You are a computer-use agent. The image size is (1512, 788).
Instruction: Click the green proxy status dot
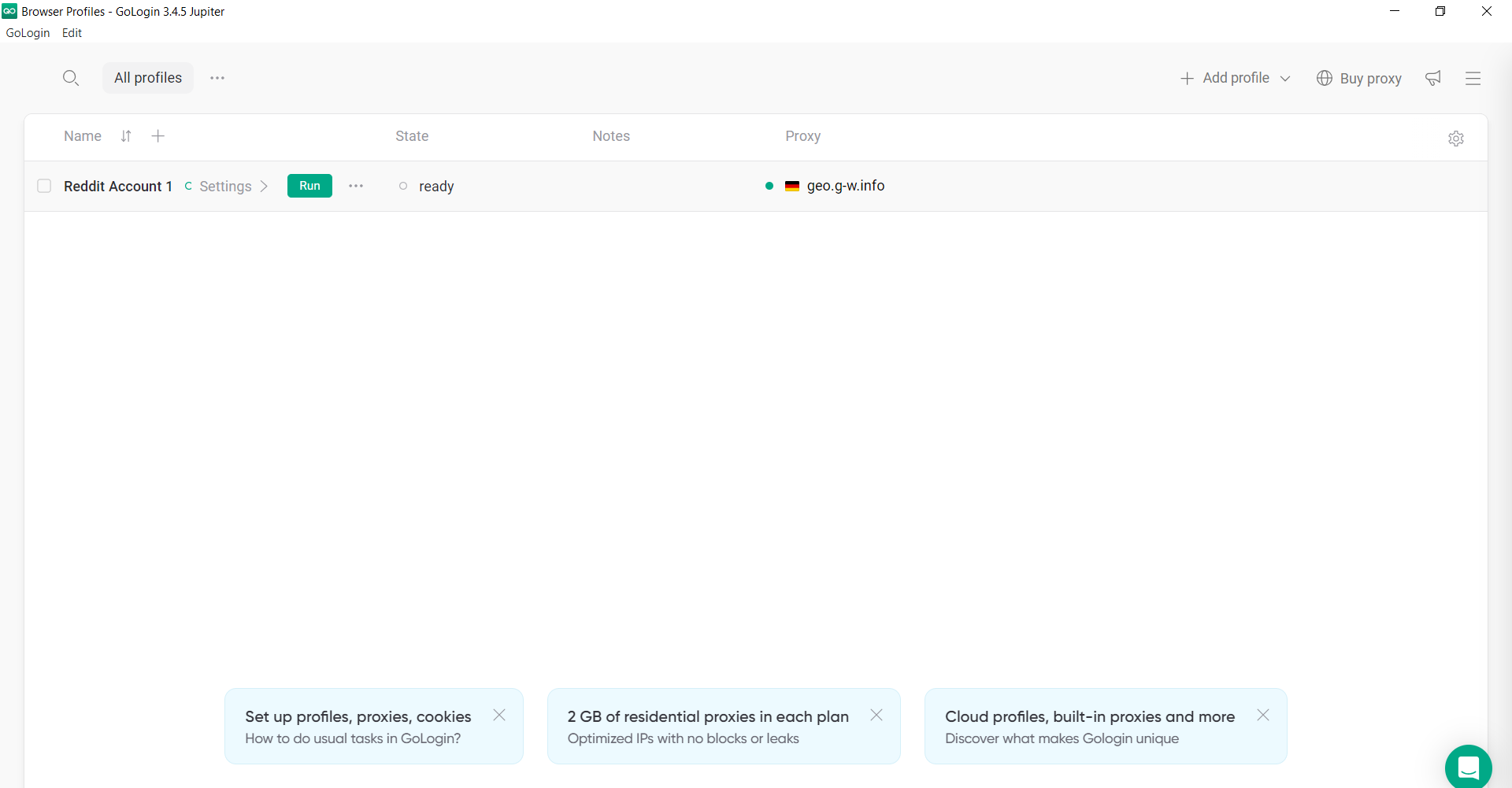(x=769, y=186)
